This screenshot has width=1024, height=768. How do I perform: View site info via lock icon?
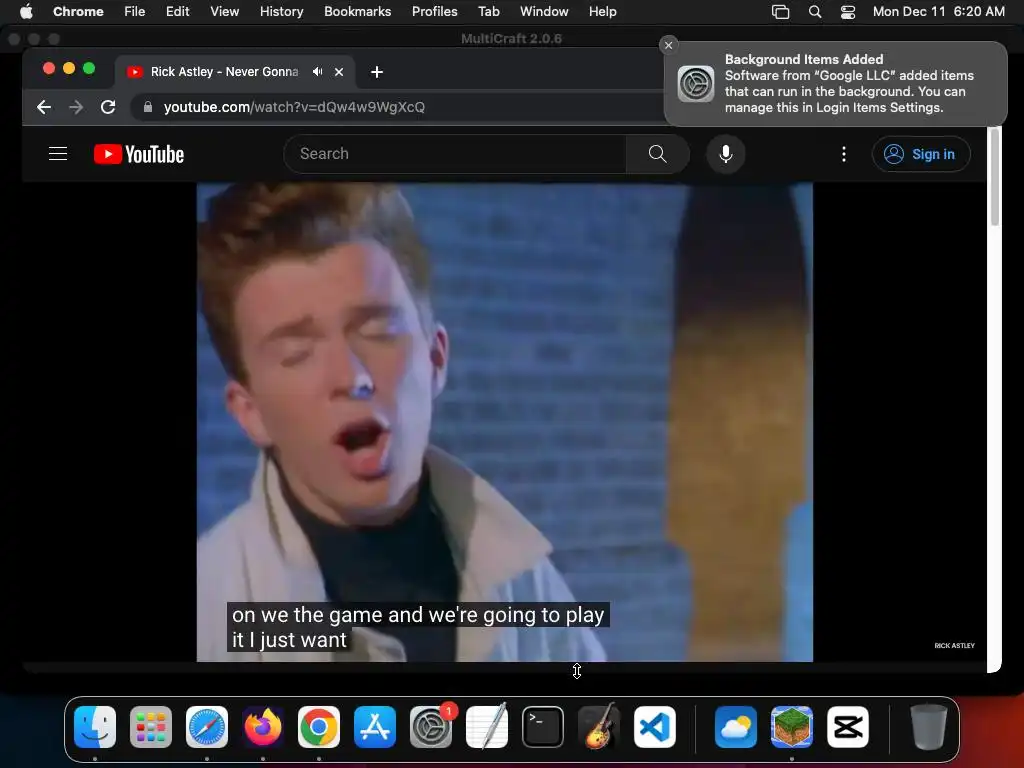coord(148,107)
